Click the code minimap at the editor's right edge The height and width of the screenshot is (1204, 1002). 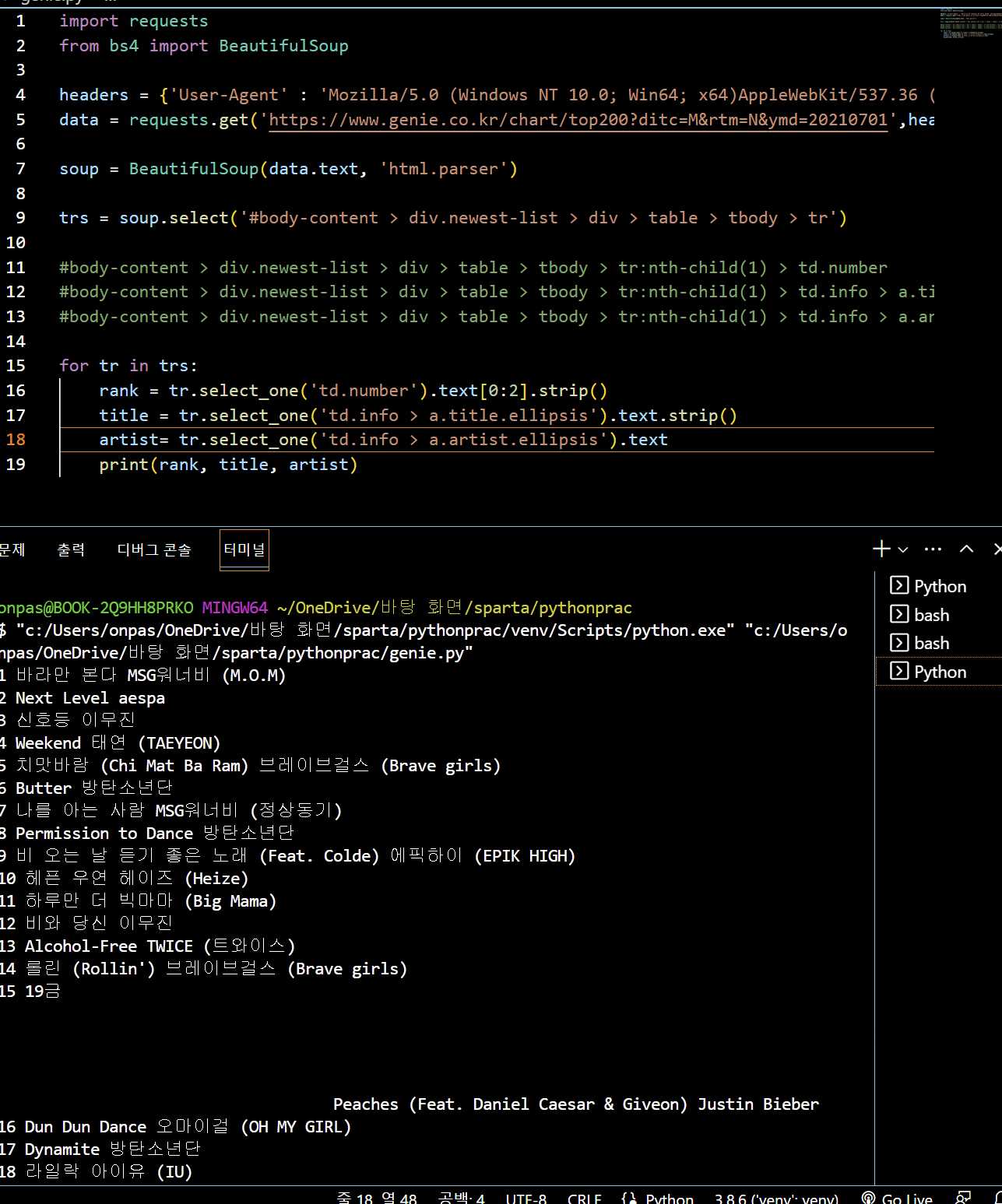(969, 23)
